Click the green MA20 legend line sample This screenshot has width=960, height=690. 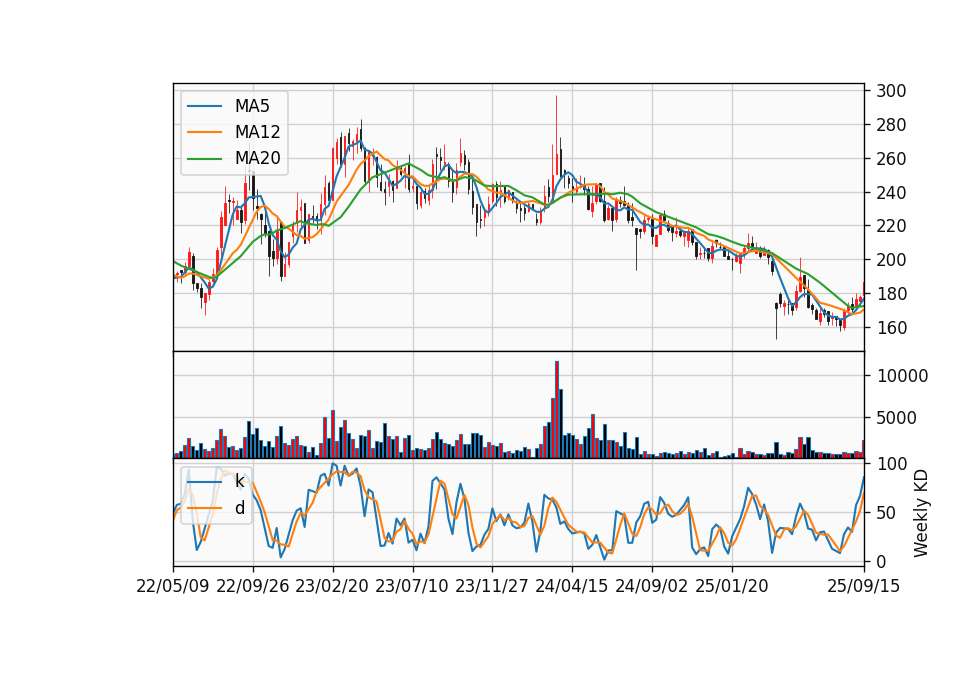pos(204,159)
